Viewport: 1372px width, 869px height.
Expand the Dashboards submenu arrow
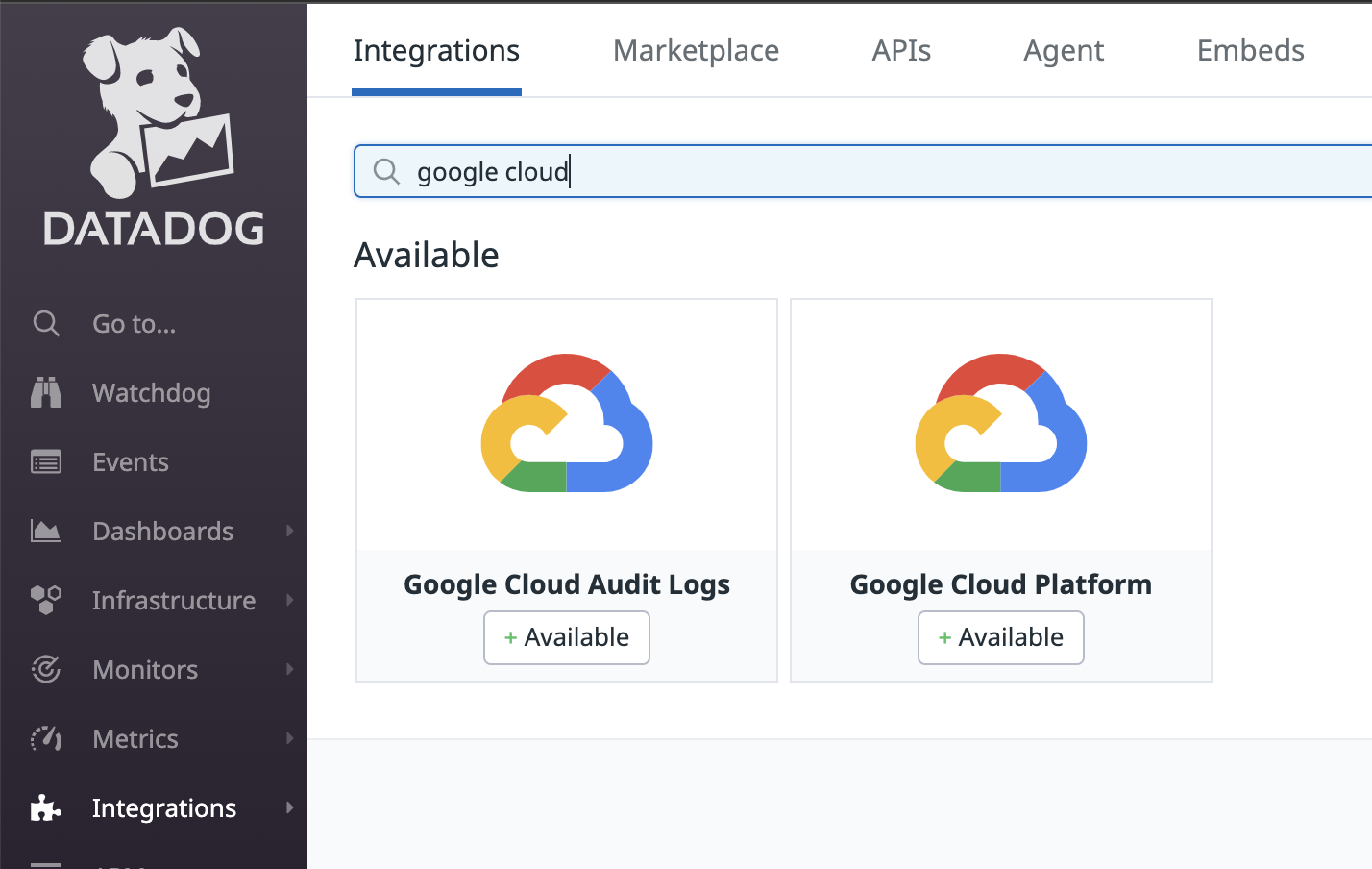(289, 532)
